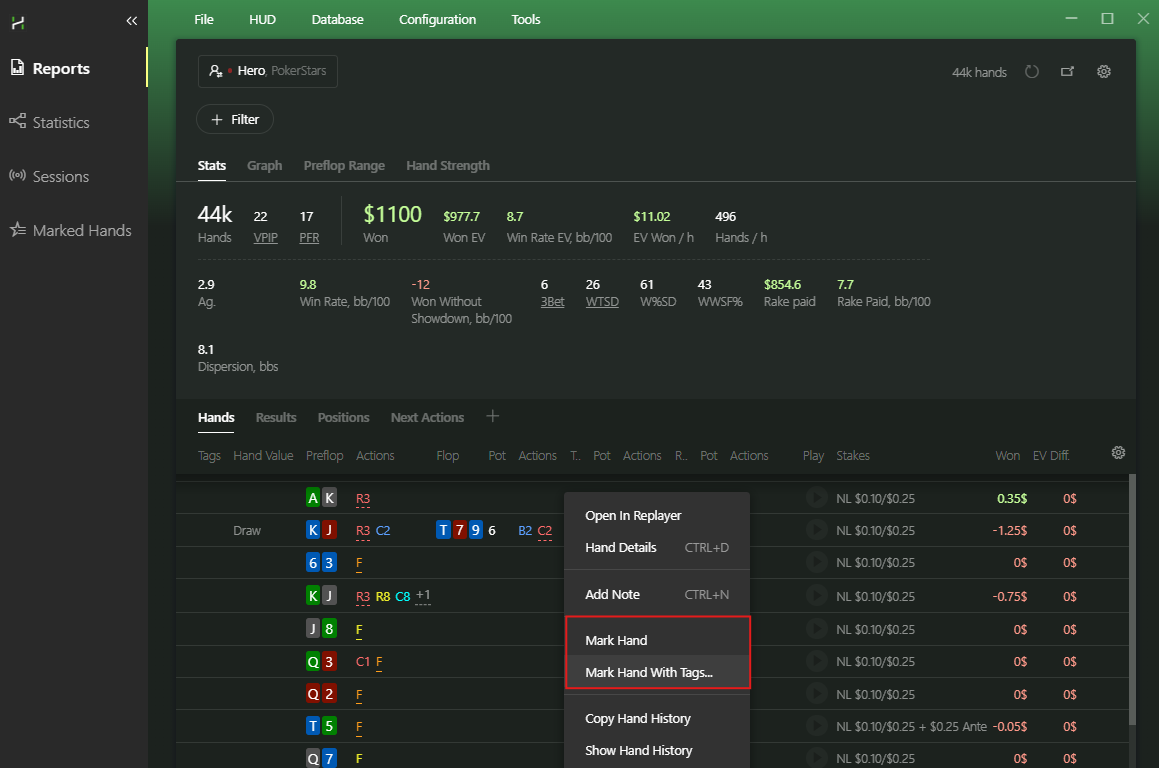Choose Mark Hand With Tags... option
Screen dimensions: 1159x768
(x=657, y=672)
